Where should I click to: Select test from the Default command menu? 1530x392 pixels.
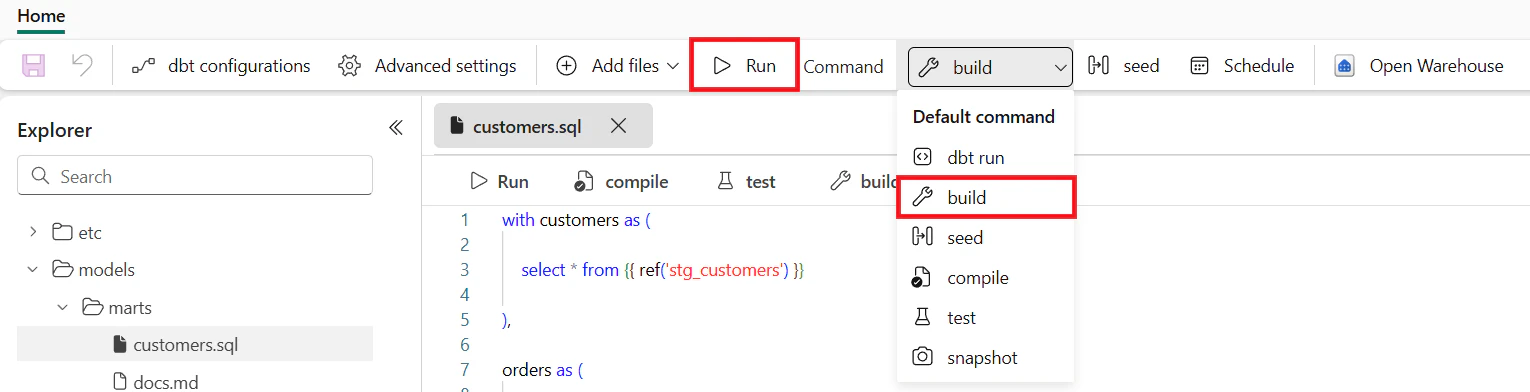pos(986,318)
